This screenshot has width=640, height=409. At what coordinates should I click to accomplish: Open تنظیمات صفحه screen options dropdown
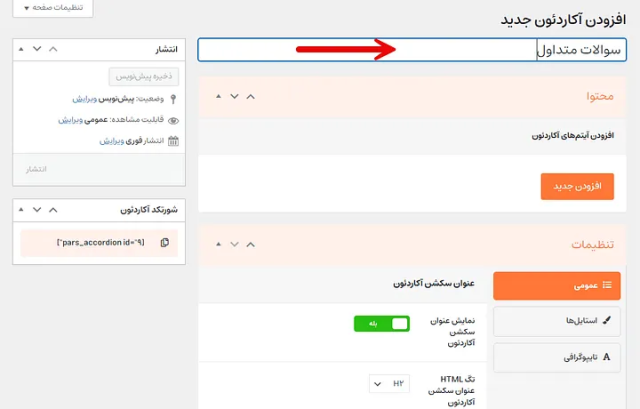coord(53,8)
